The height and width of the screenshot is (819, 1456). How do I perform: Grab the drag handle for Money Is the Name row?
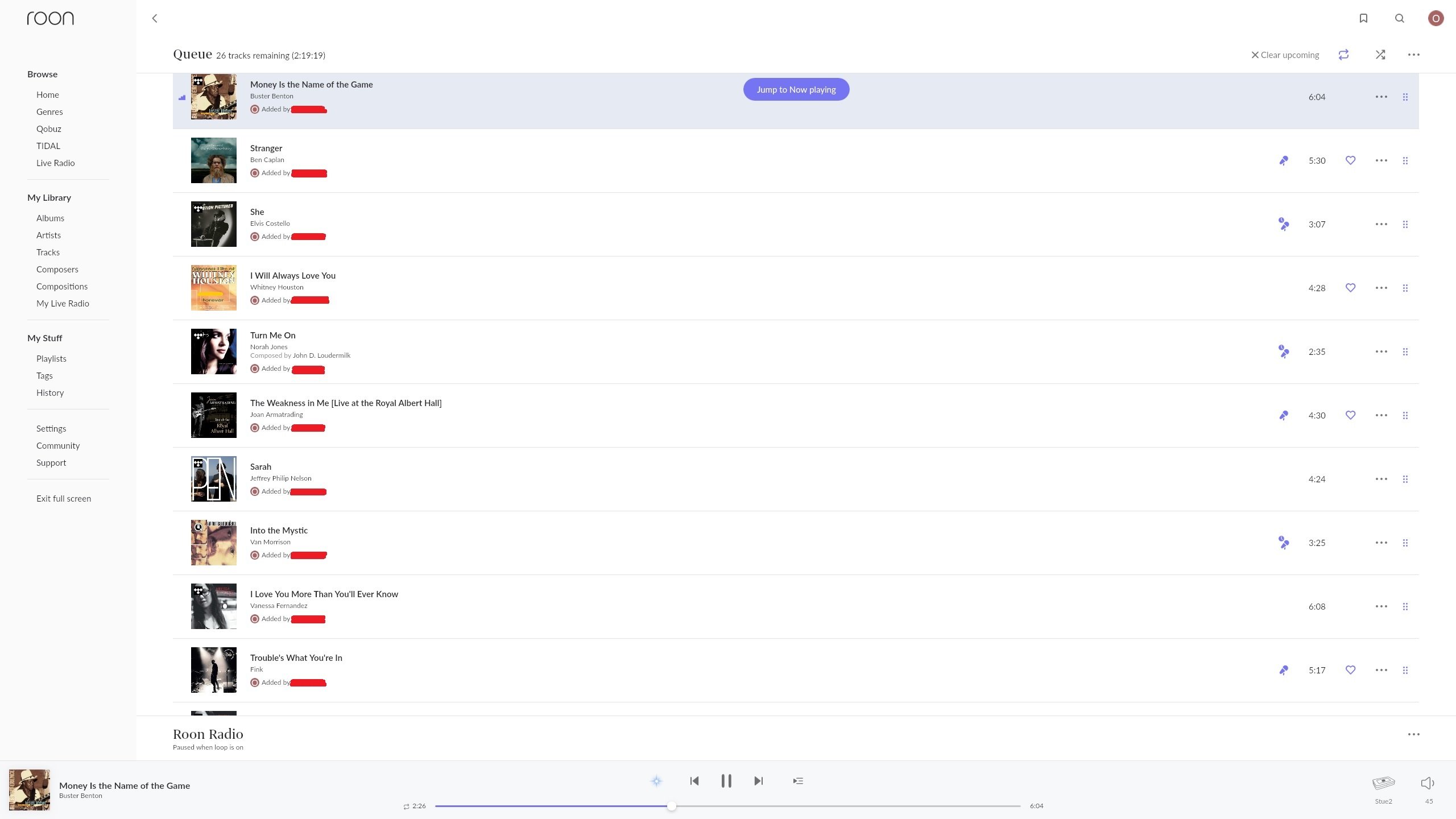click(x=1405, y=97)
